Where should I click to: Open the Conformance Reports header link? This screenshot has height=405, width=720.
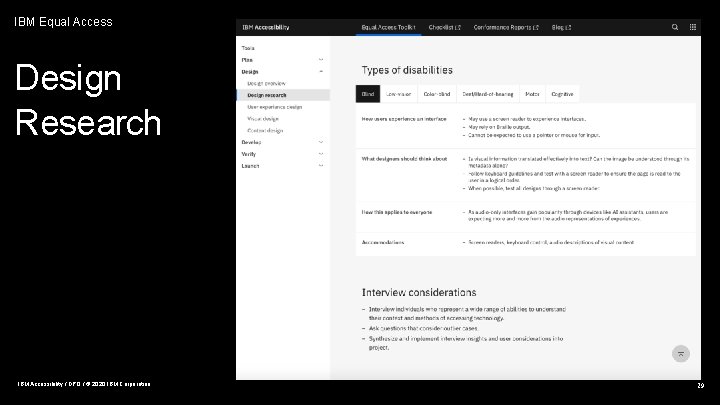(506, 28)
